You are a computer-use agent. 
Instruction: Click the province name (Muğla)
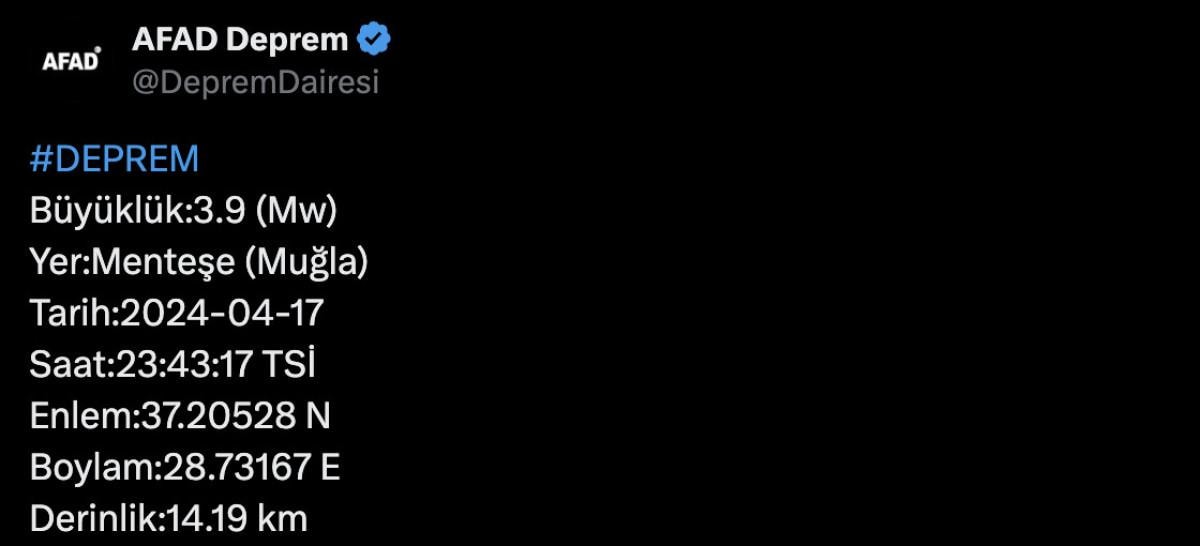click(306, 263)
